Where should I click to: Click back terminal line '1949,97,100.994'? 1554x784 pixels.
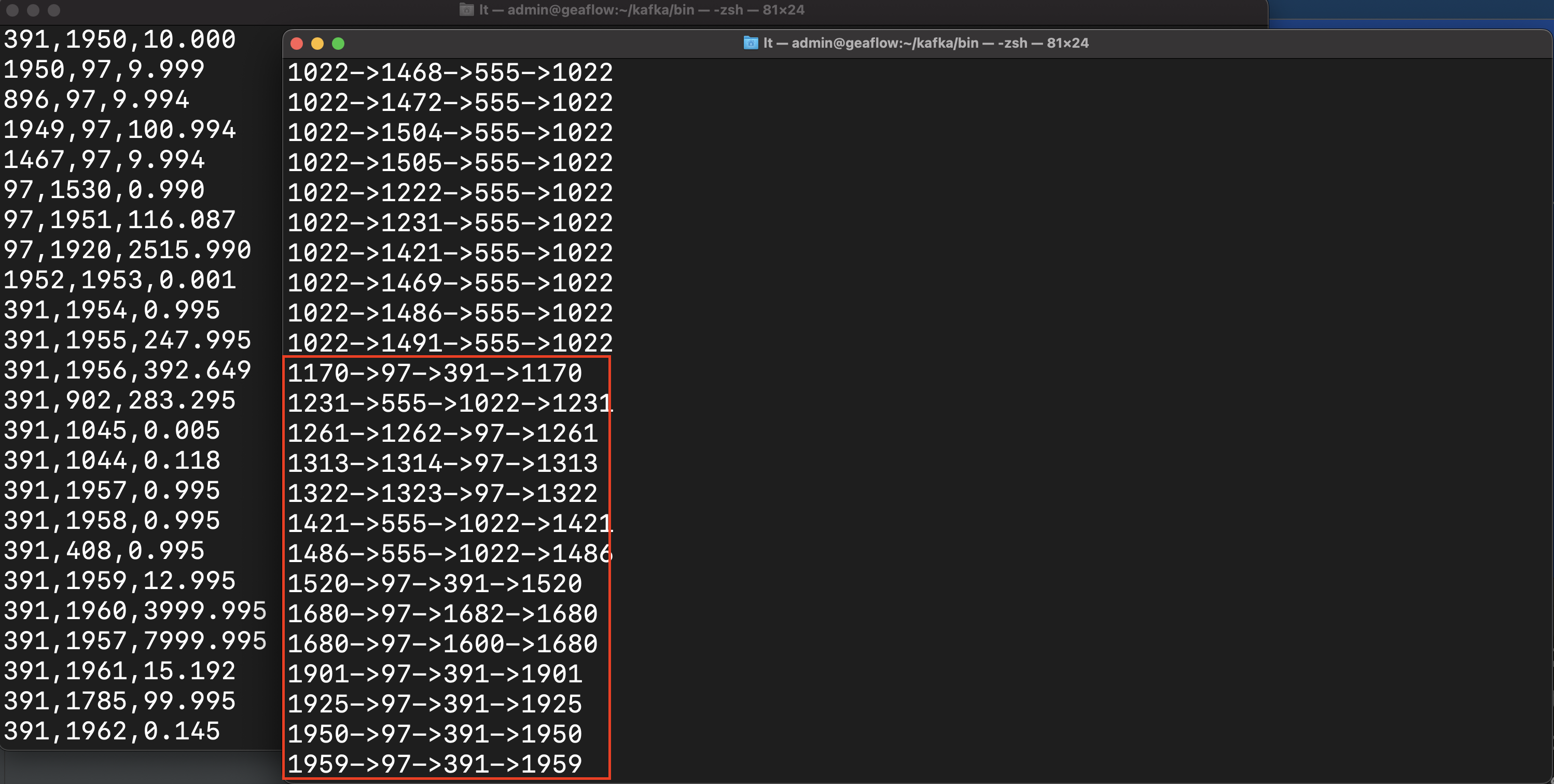(x=119, y=130)
